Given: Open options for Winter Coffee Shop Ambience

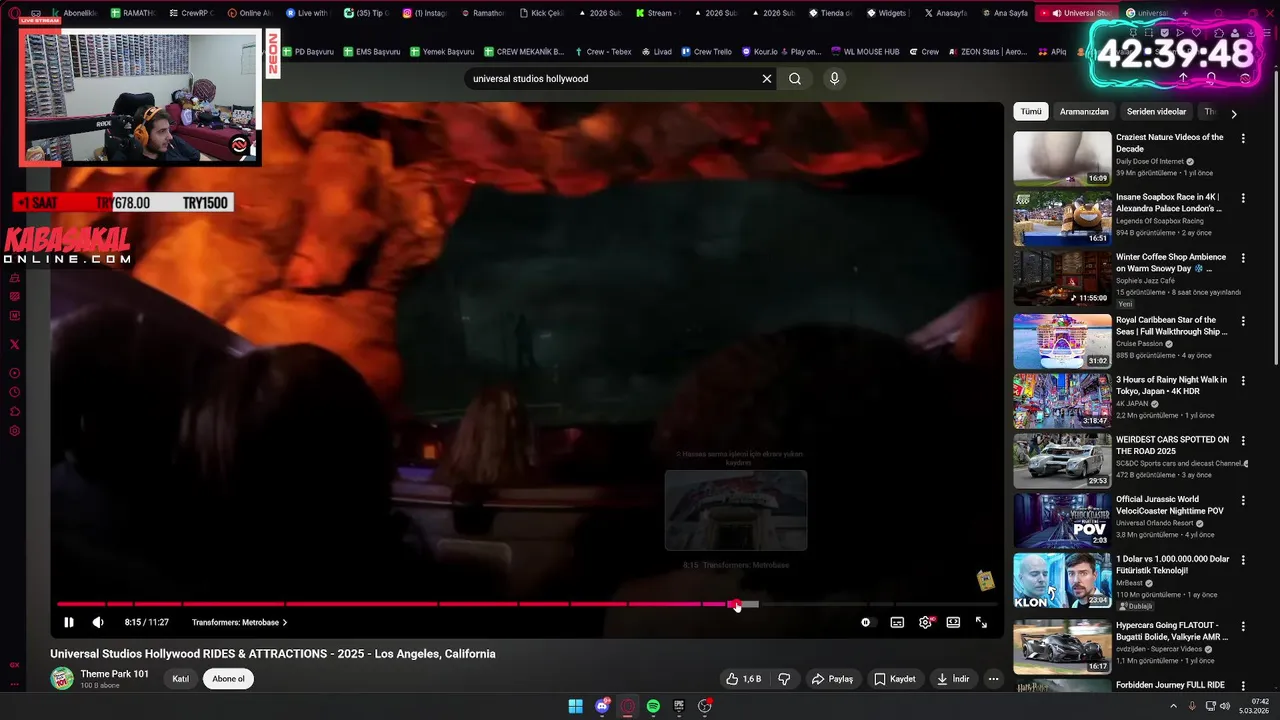Looking at the screenshot, I should point(1243,258).
